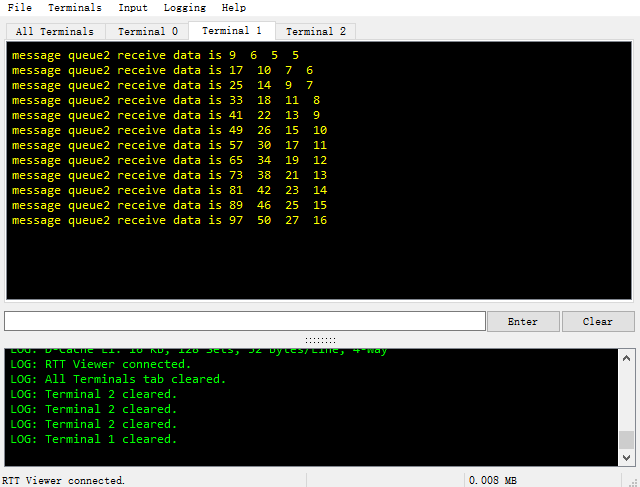
Task: Open the Input menu
Action: tap(132, 8)
